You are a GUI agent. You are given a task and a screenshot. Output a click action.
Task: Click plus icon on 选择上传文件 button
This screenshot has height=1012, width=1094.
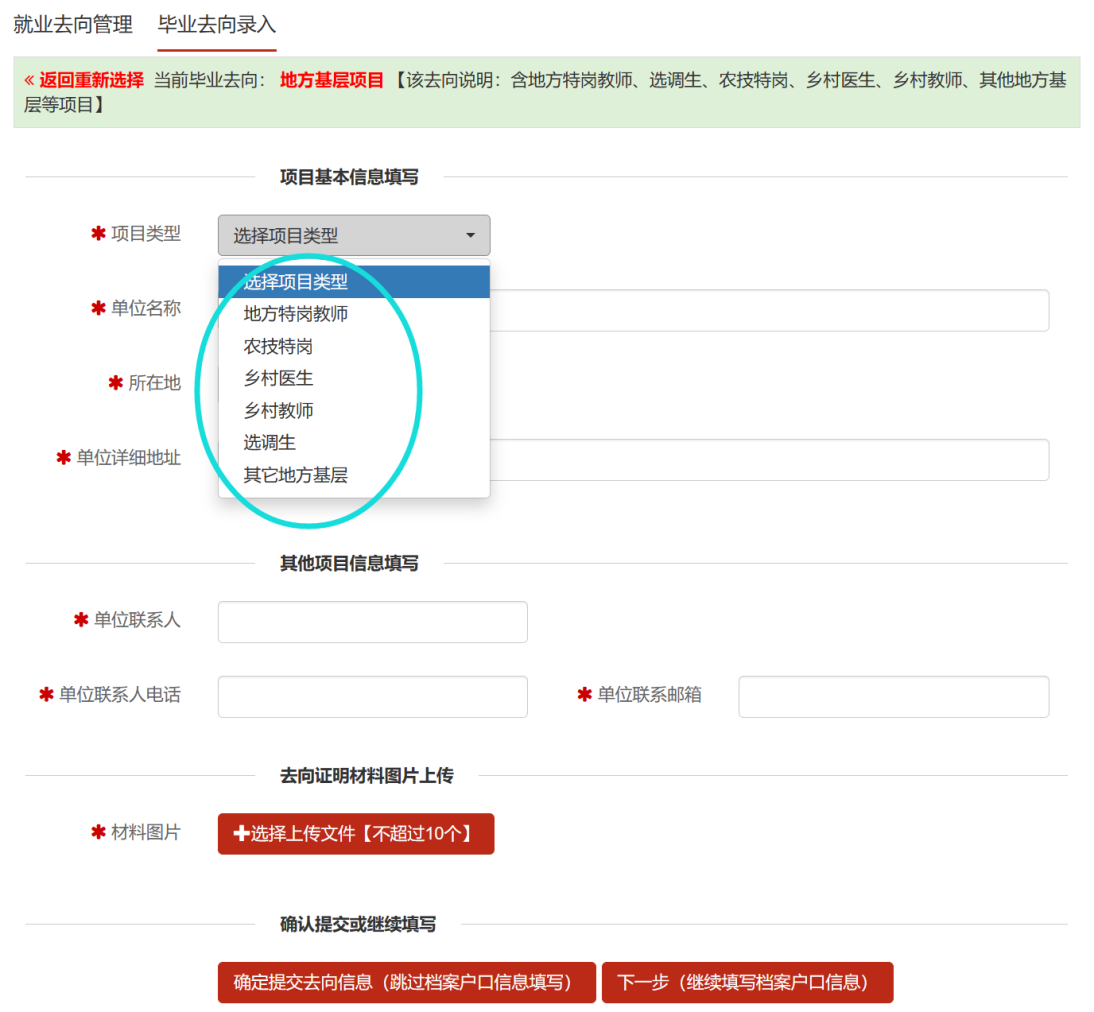(x=241, y=833)
